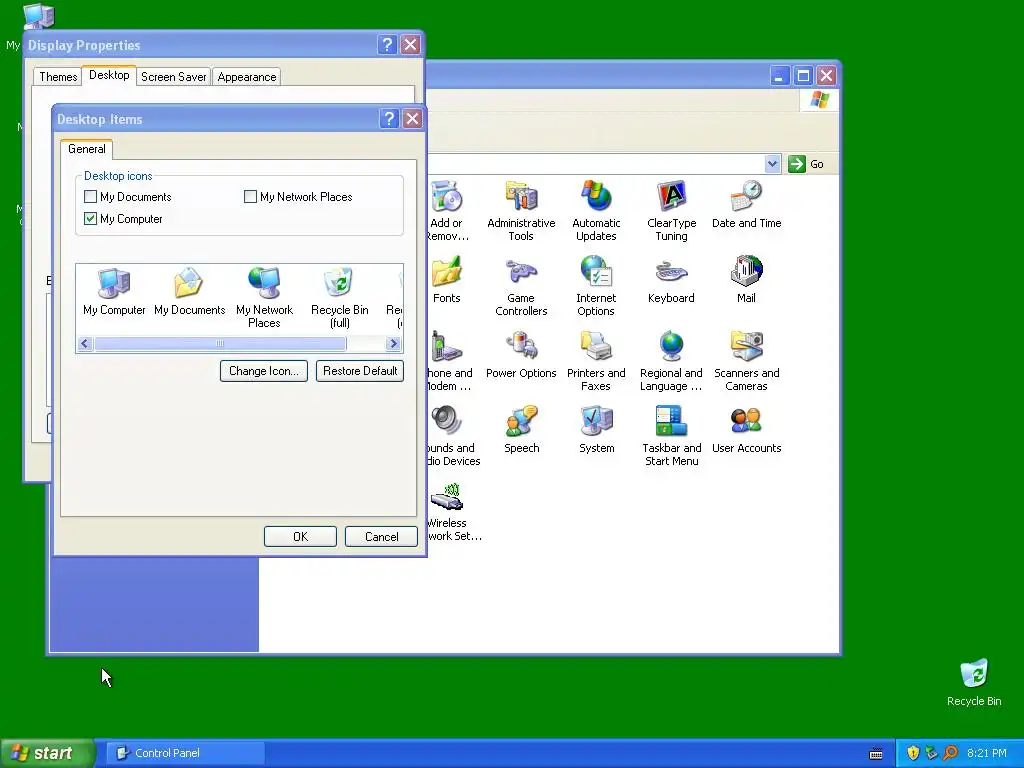Switch to Screen Saver tab

coord(173,76)
